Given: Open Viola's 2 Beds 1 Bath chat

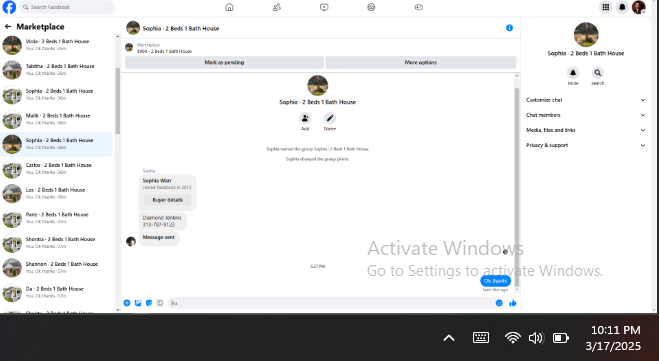Looking at the screenshot, I should click(56, 45).
